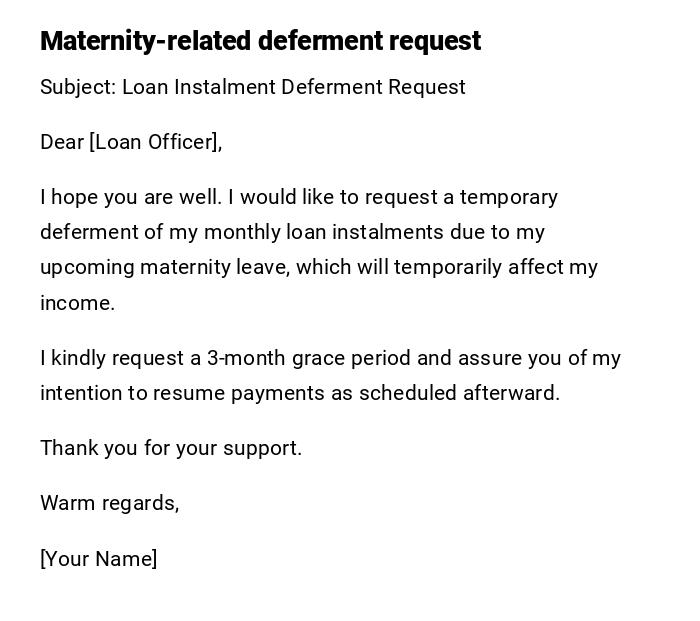Select the "[Your Name]" placeholder
Viewport: 700px width, 621px height.
click(x=99, y=559)
